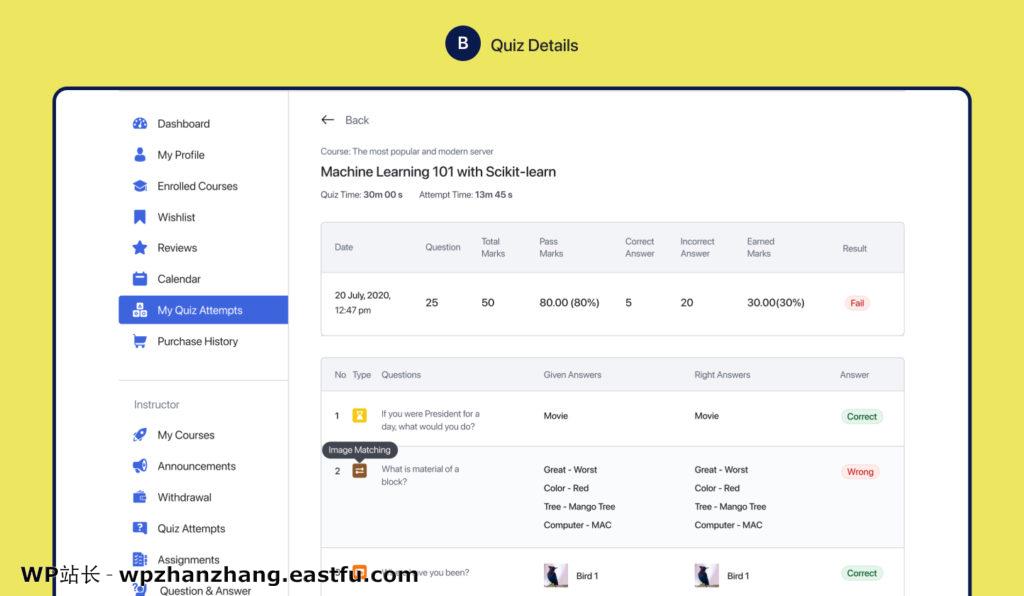1024x596 pixels.
Task: Go Back using the arrow button
Action: click(328, 119)
